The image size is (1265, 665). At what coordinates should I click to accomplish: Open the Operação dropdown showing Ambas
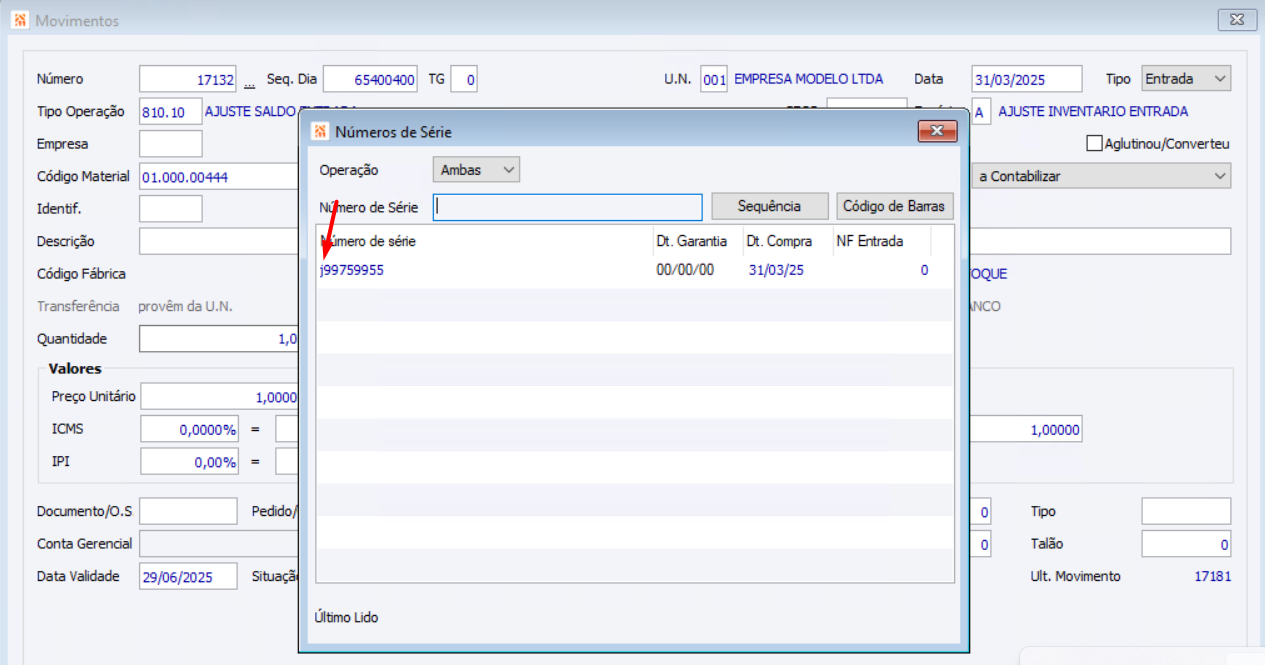(x=477, y=170)
